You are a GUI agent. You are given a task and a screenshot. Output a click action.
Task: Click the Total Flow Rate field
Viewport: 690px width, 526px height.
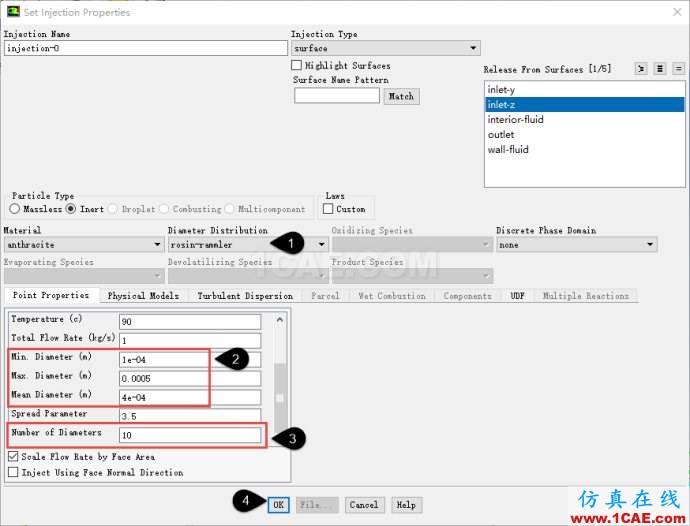click(190, 340)
